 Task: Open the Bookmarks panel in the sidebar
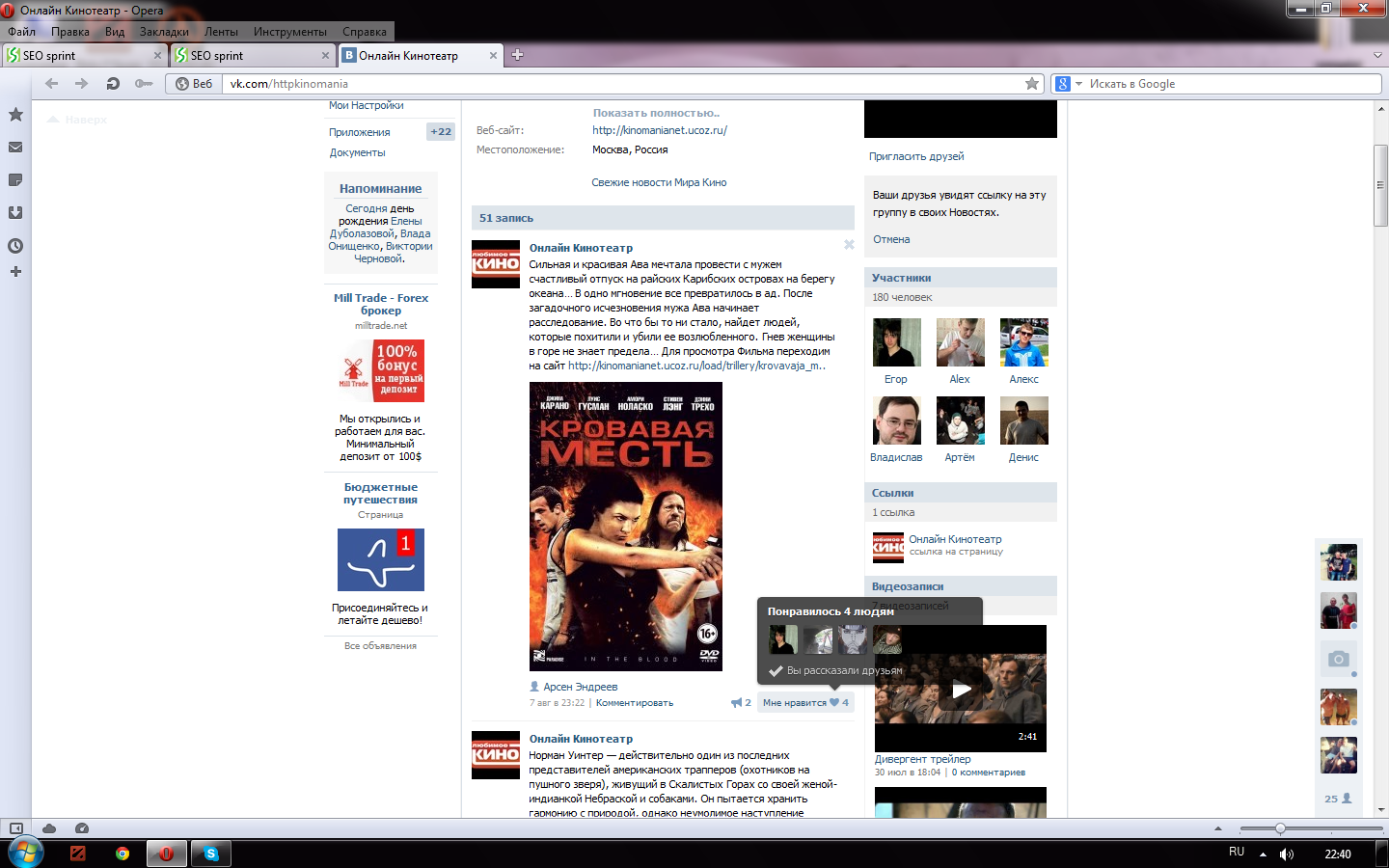click(15, 115)
